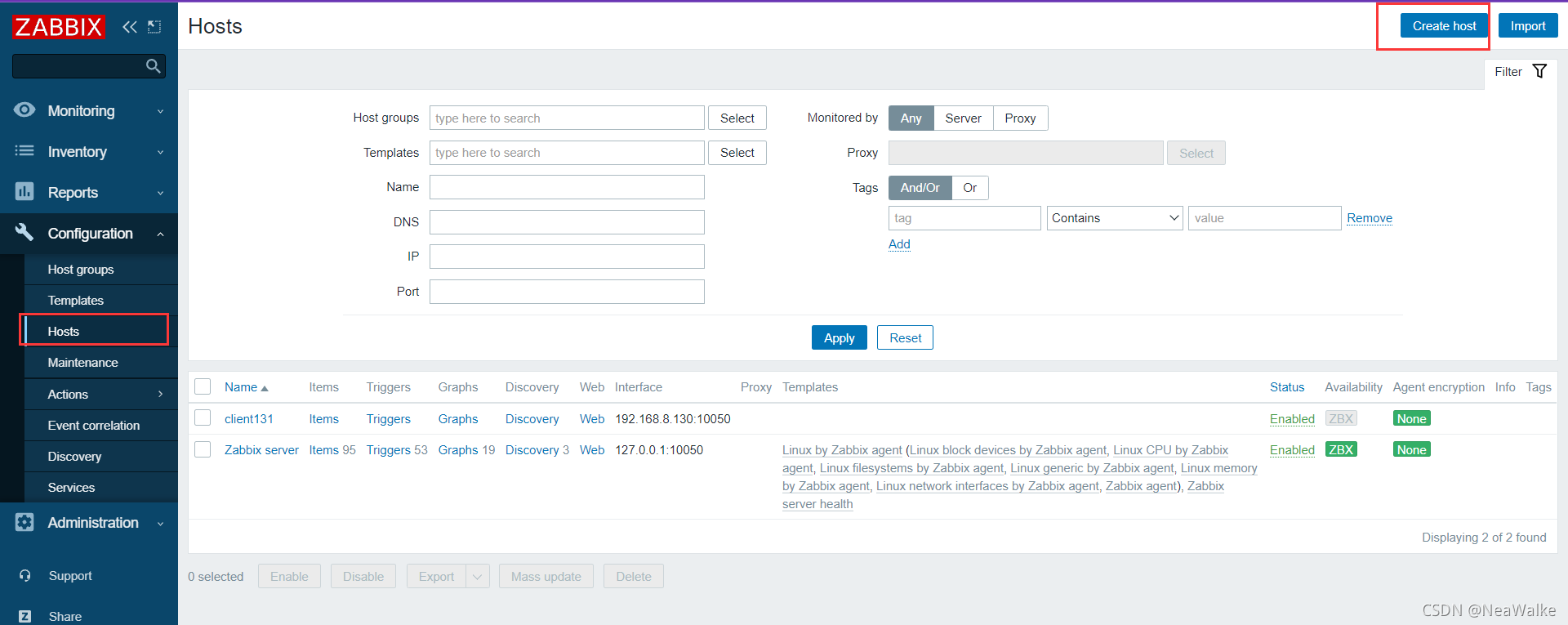Focus the Name filter field
The height and width of the screenshot is (625, 1568).
[567, 187]
